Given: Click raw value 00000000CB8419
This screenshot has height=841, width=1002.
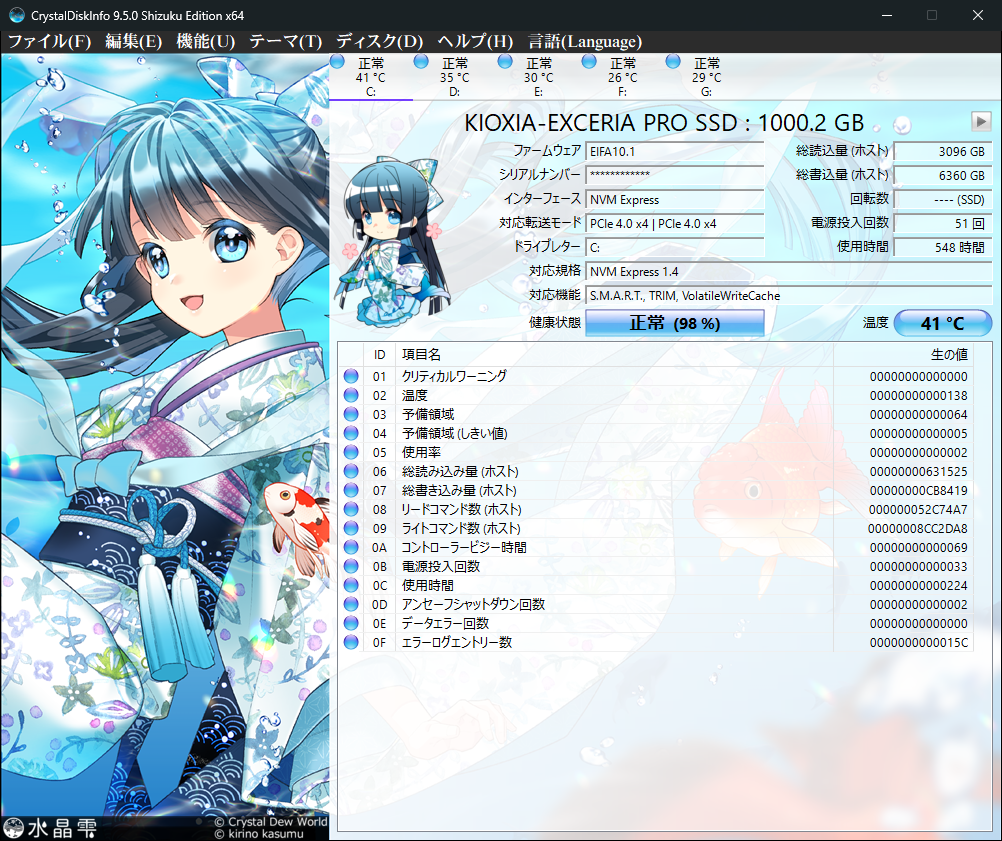Looking at the screenshot, I should [x=918, y=491].
